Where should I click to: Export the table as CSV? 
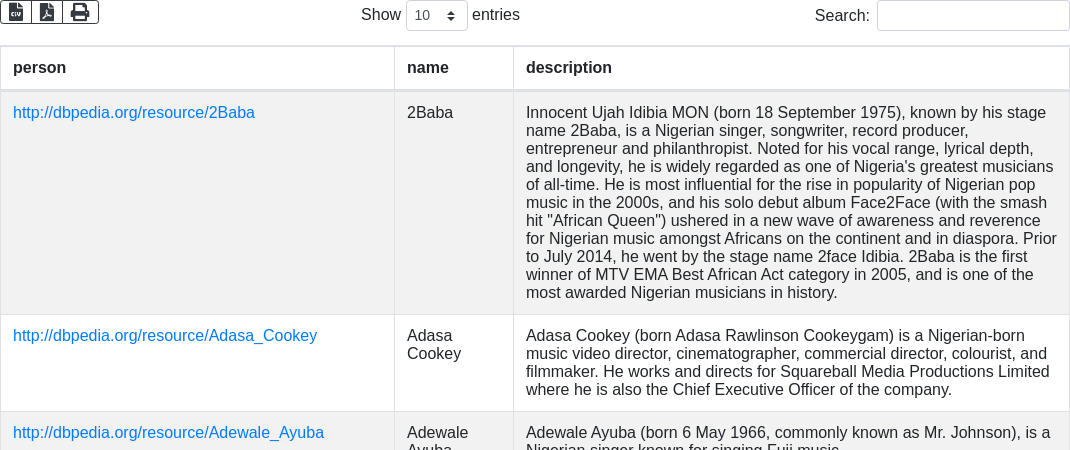[x=16, y=12]
